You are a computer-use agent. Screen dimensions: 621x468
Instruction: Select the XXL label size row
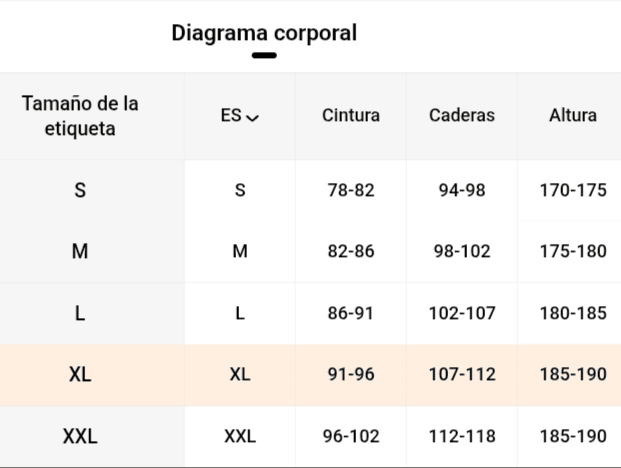coord(80,436)
